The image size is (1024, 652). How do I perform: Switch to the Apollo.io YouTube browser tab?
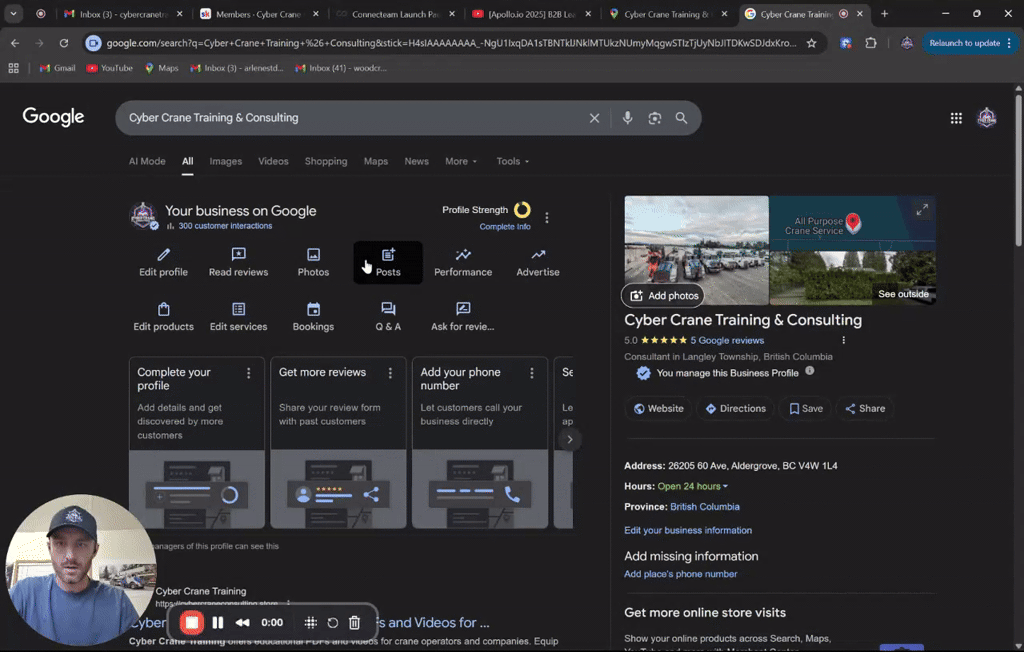[531, 14]
